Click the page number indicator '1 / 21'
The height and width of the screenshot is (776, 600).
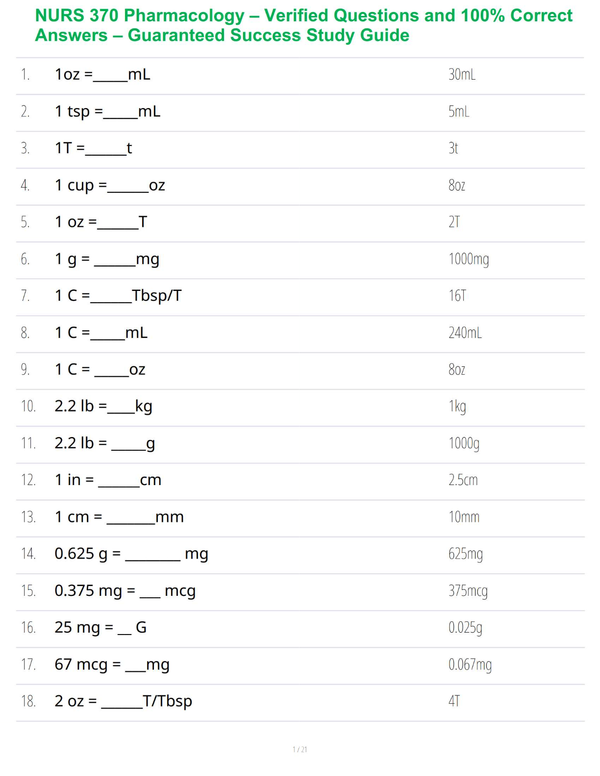300,749
